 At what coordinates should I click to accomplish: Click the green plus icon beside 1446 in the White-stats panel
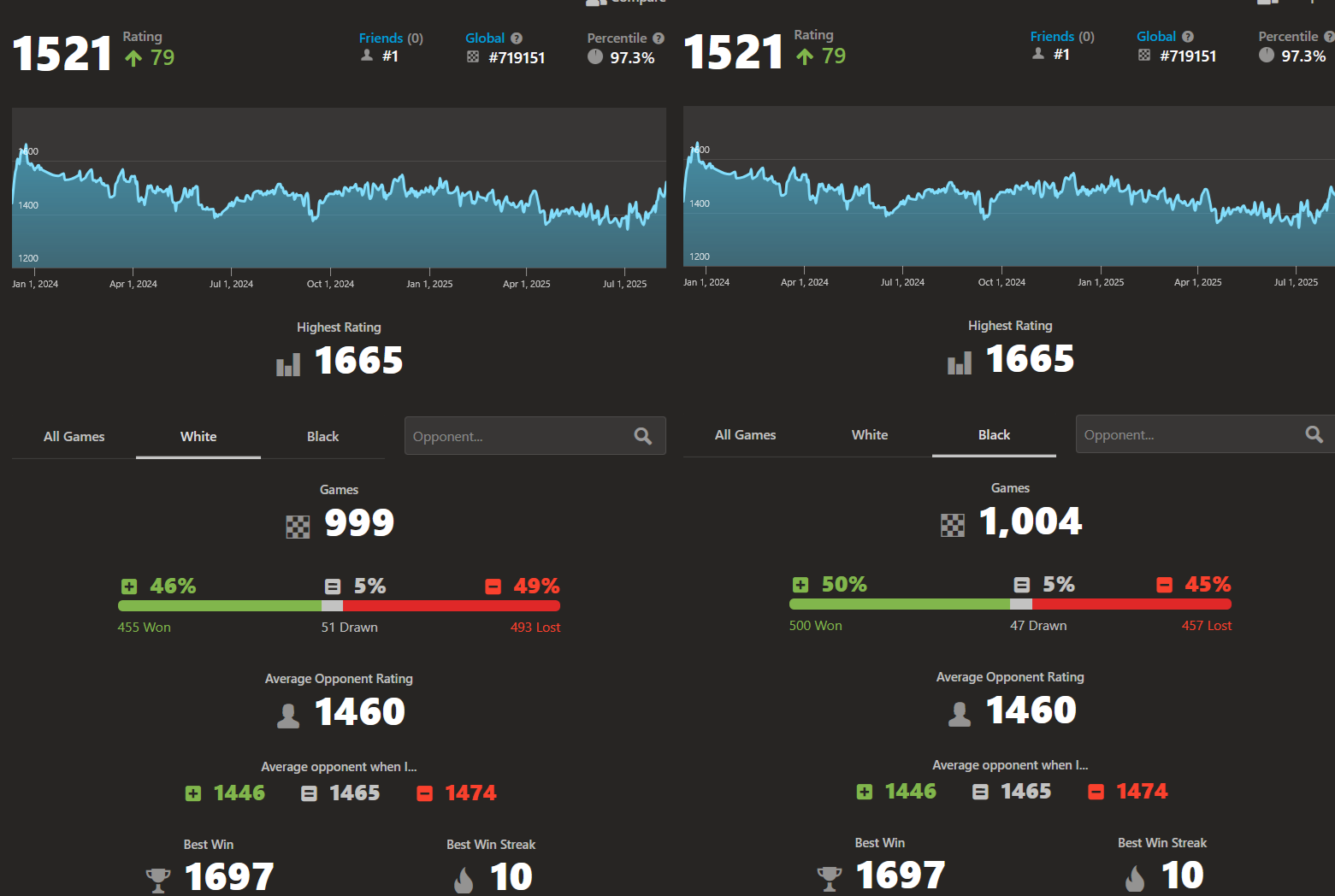(x=193, y=793)
